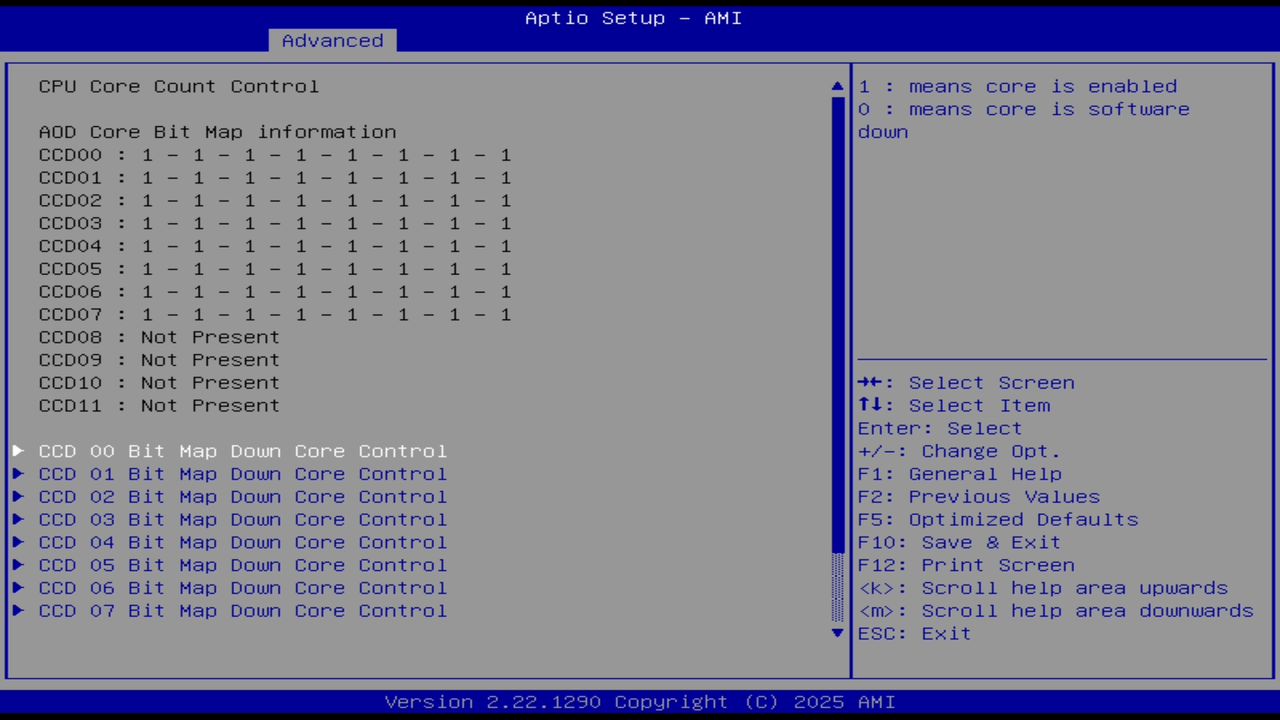Click the submenu arrow beside CCD 07 entry
Image resolution: width=1280 pixels, height=720 pixels.
tap(17, 610)
